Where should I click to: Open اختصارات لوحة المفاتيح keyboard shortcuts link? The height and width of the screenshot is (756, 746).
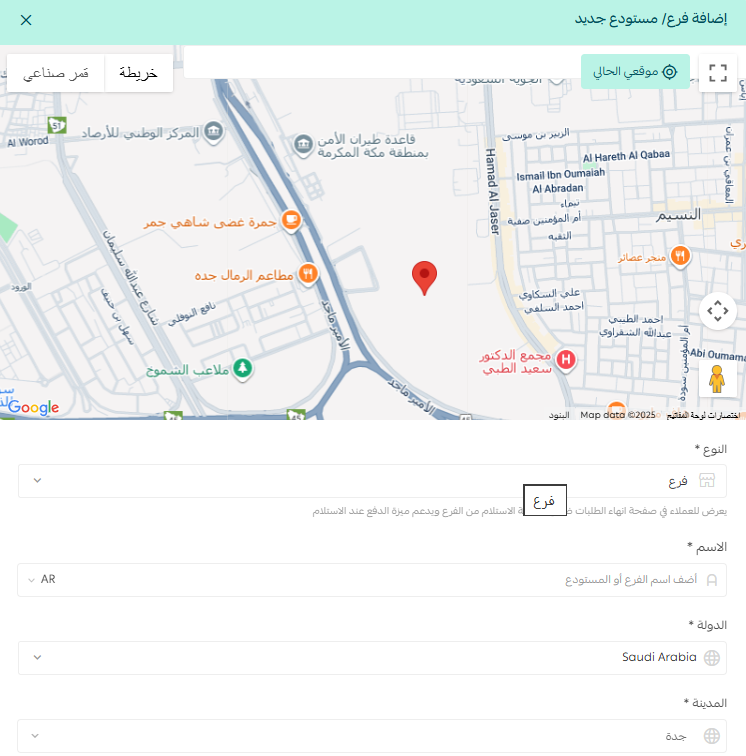703,415
